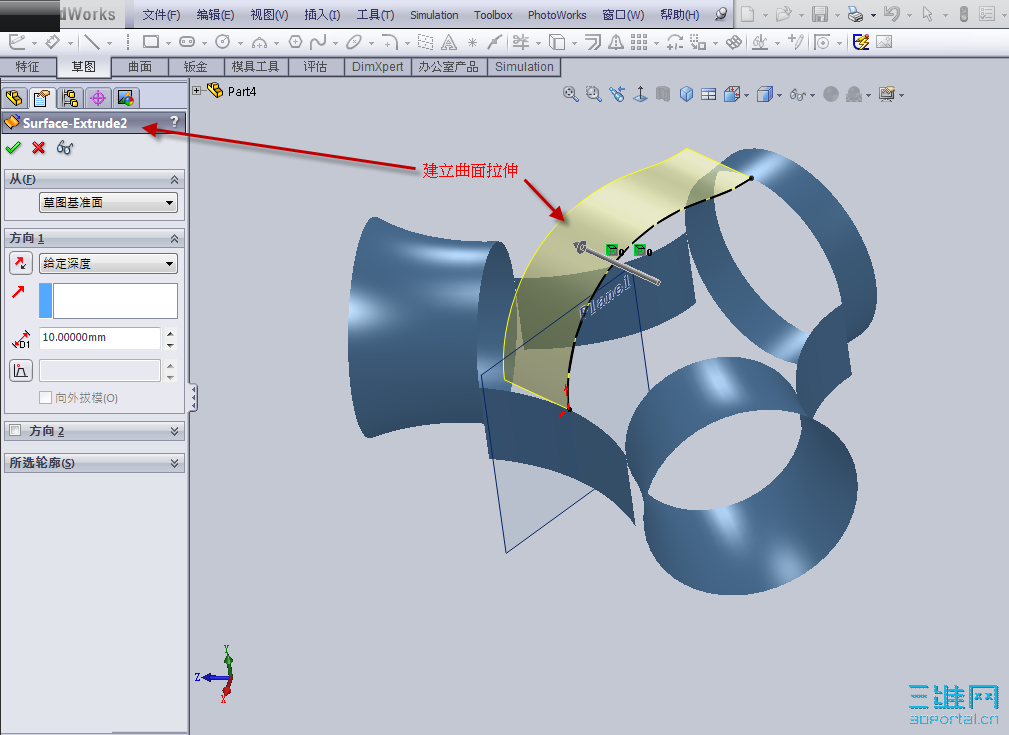1009x735 pixels.
Task: Switch to the 曲面 tab
Action: 140,67
